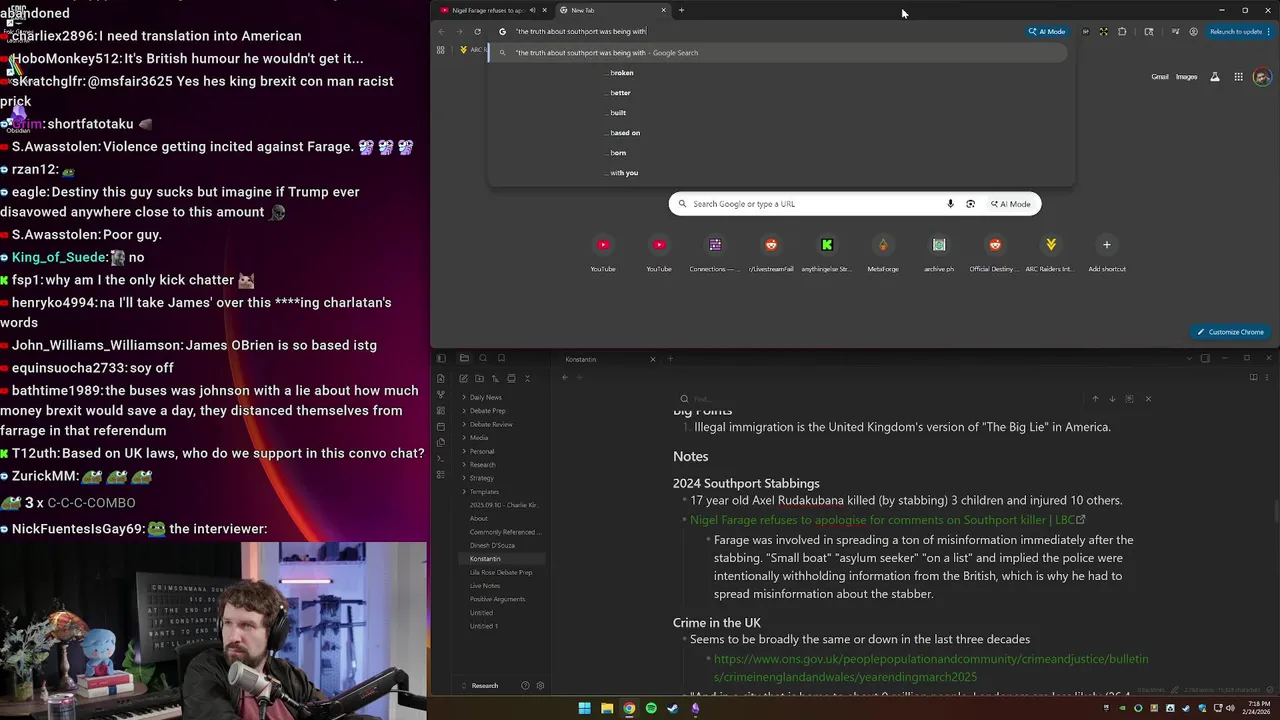
Task: Click the Add shortcut plus tile
Action: [1107, 252]
